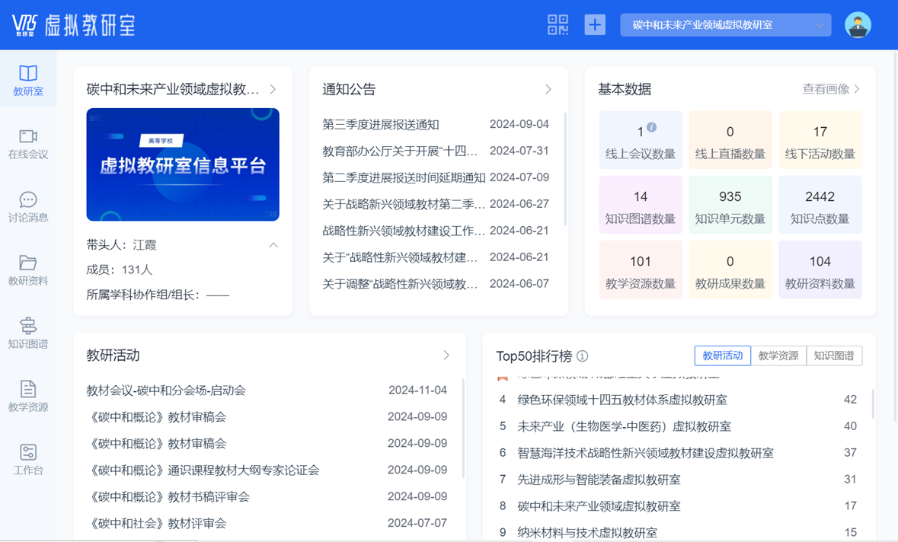
Task: Click the plus add button in header
Action: 595,25
